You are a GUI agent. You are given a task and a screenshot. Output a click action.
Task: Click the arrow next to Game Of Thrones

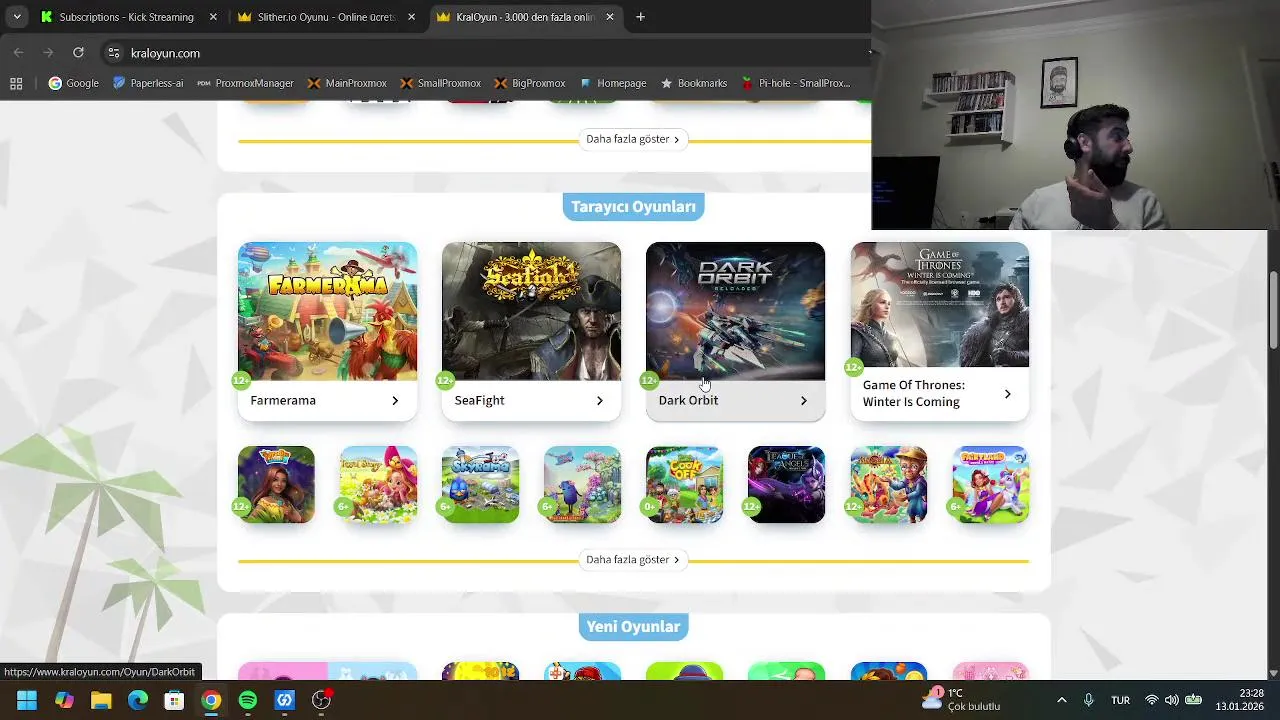pyautogui.click(x=1007, y=394)
